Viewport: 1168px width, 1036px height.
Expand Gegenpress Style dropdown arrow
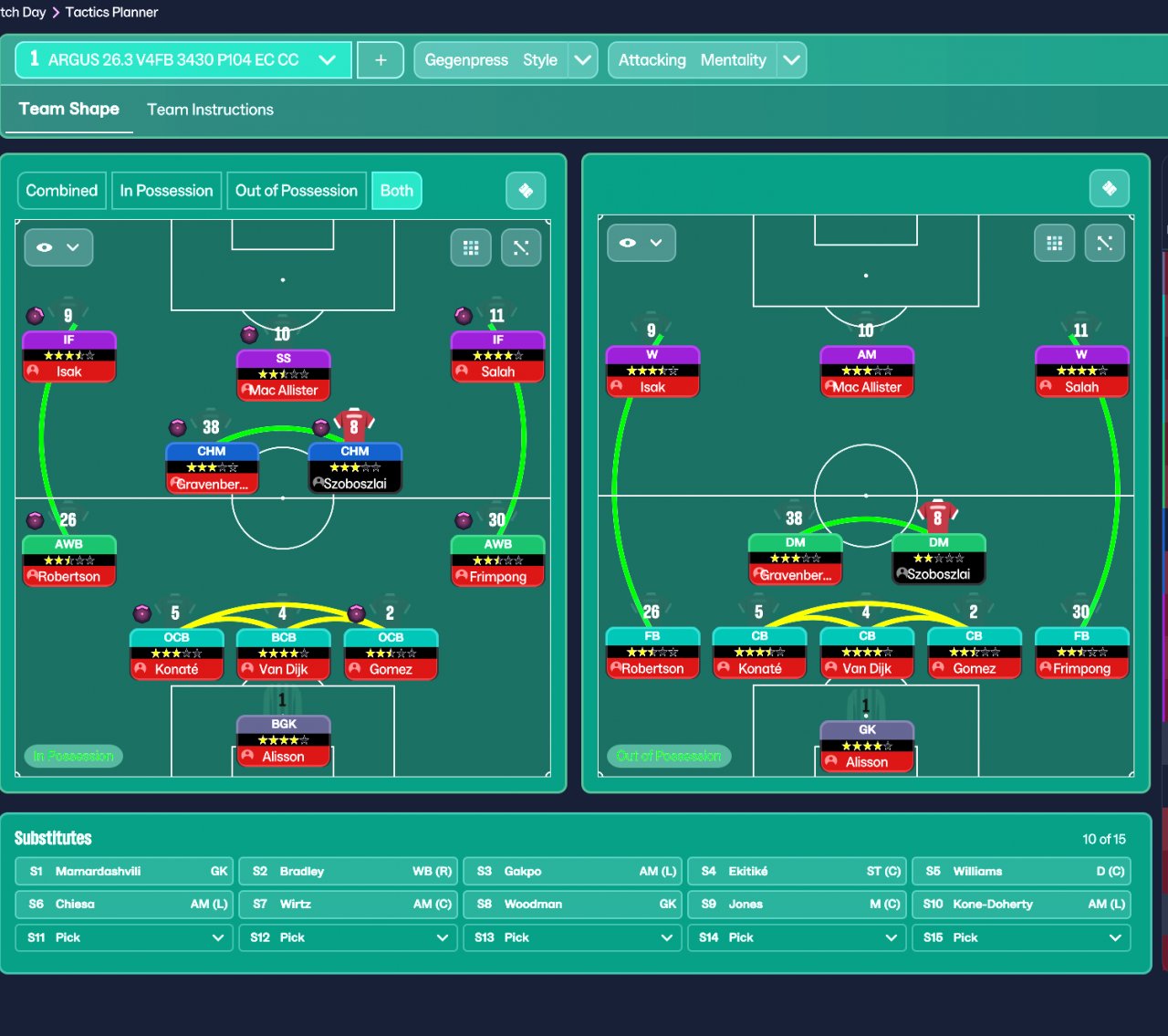(x=583, y=60)
